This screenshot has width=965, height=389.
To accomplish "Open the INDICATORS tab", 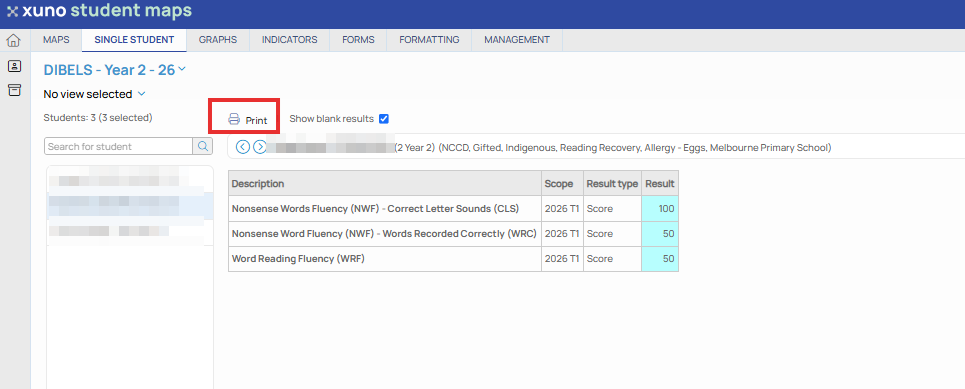I will coord(289,40).
